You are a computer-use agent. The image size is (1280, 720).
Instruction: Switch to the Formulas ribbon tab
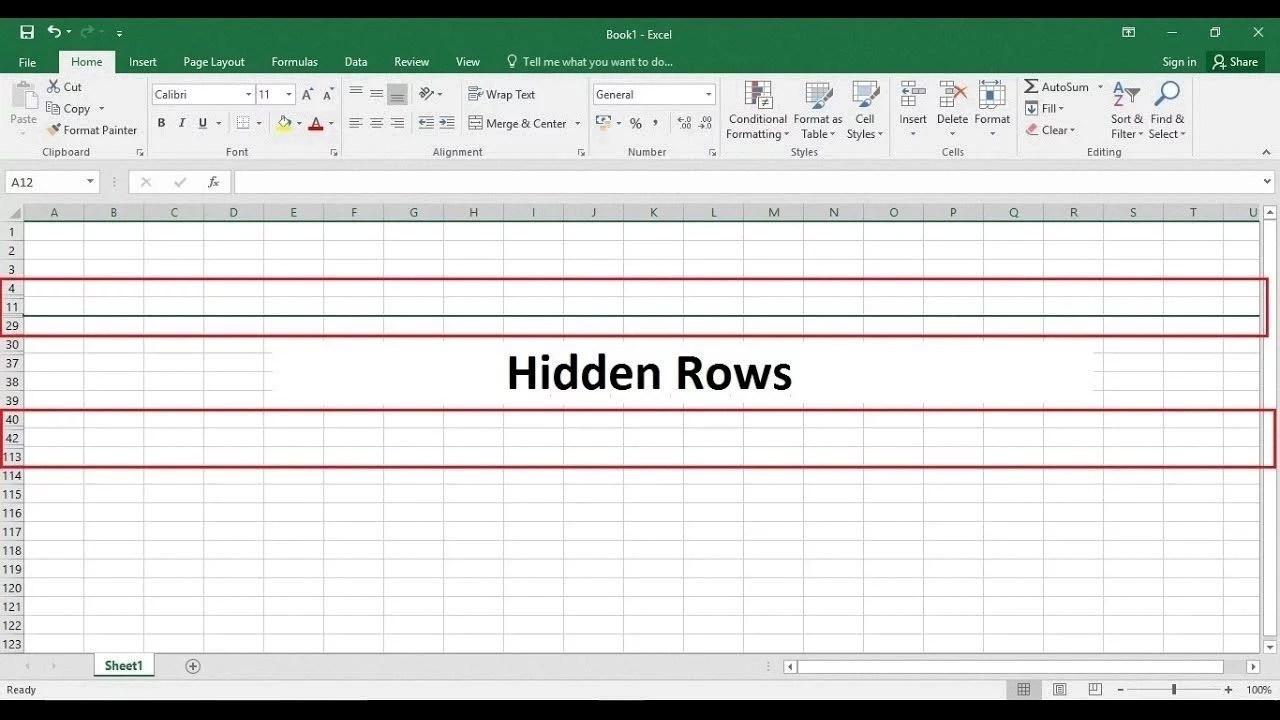coord(294,61)
